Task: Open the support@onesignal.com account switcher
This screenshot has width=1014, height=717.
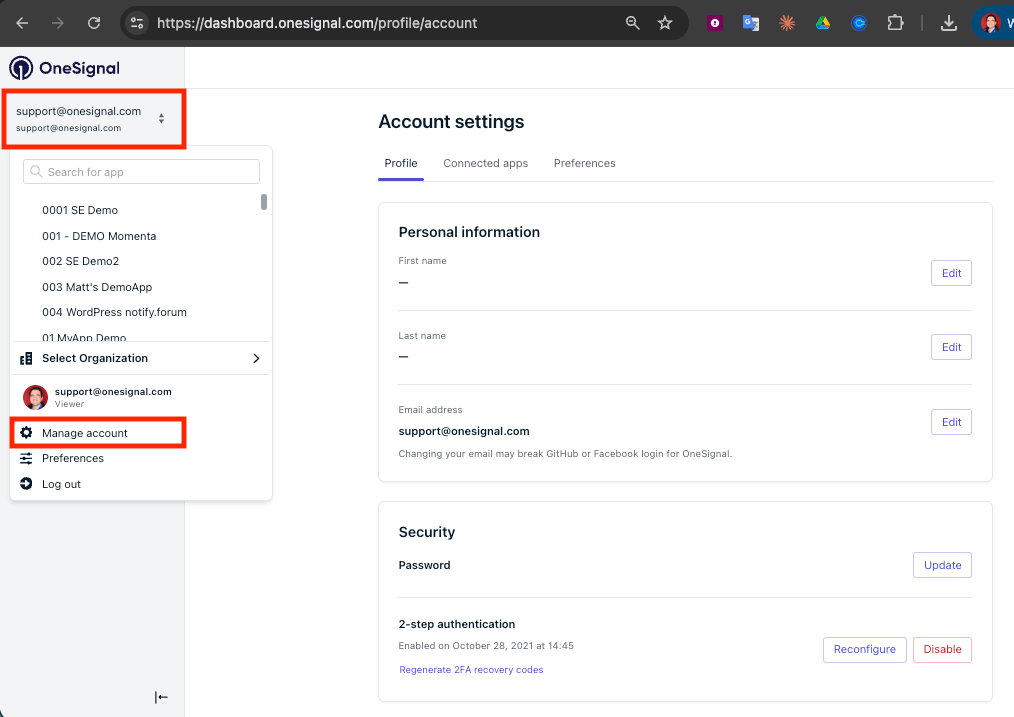Action: (x=94, y=119)
